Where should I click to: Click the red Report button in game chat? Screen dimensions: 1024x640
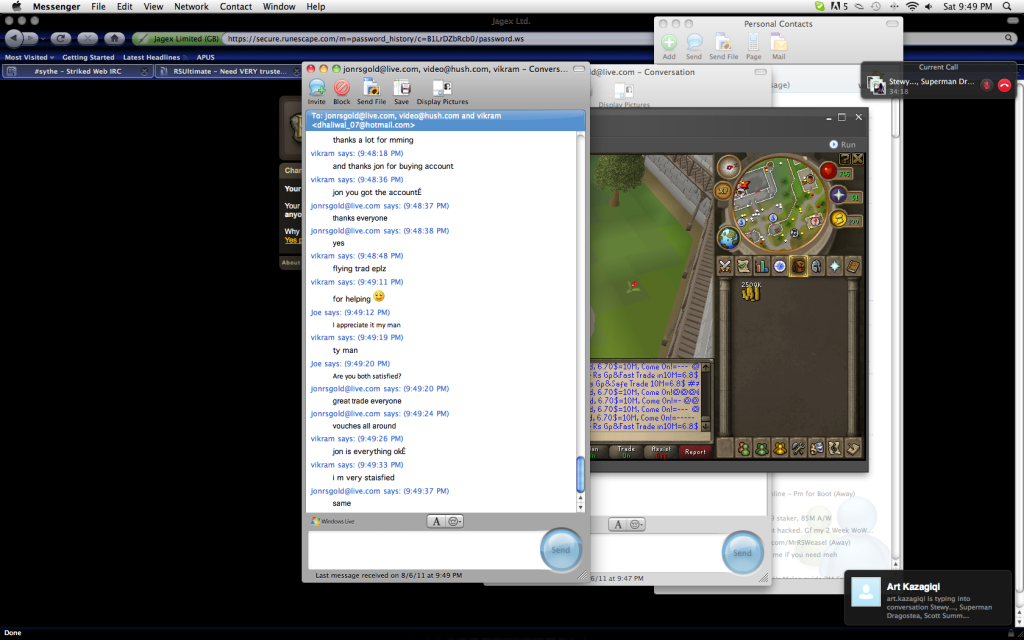[695, 451]
